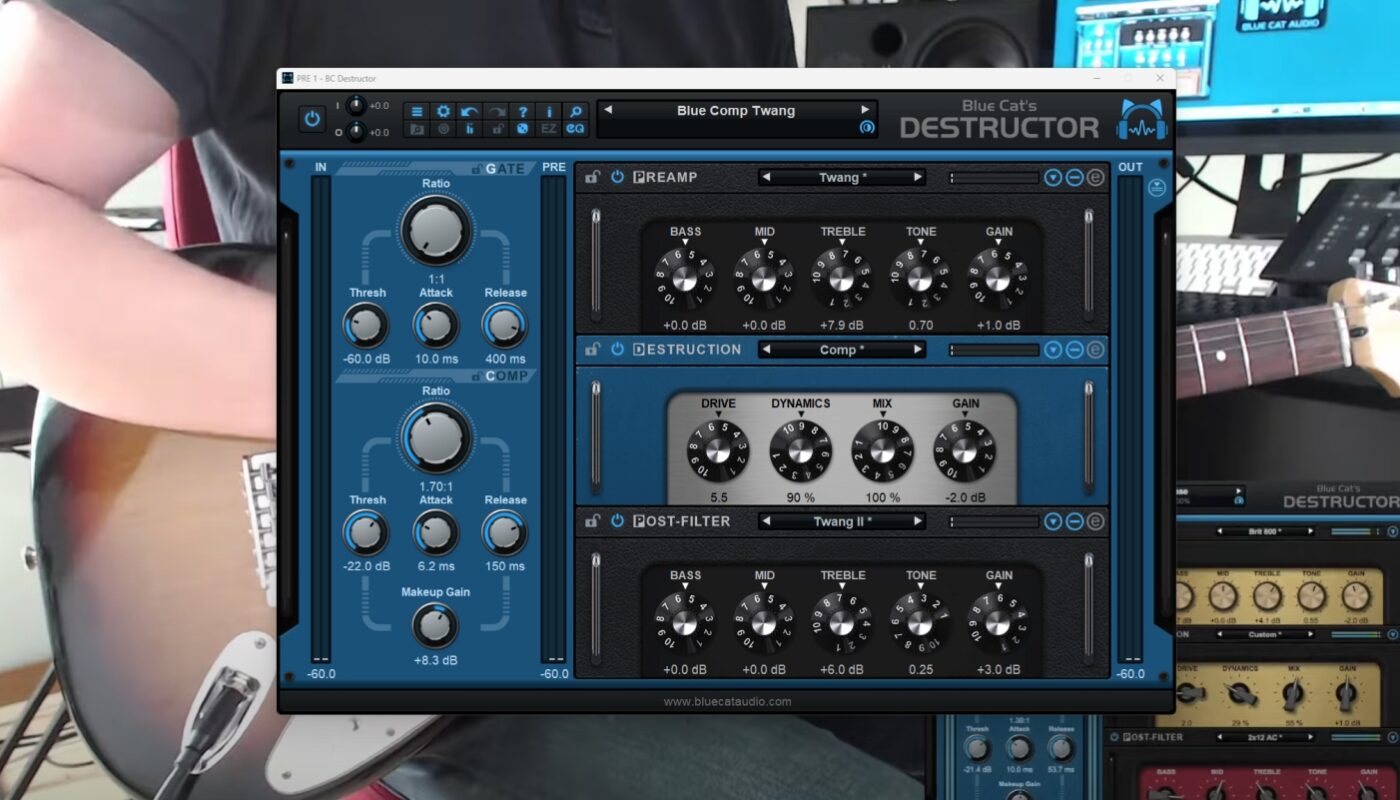Select next global preset arrow

[x=865, y=110]
